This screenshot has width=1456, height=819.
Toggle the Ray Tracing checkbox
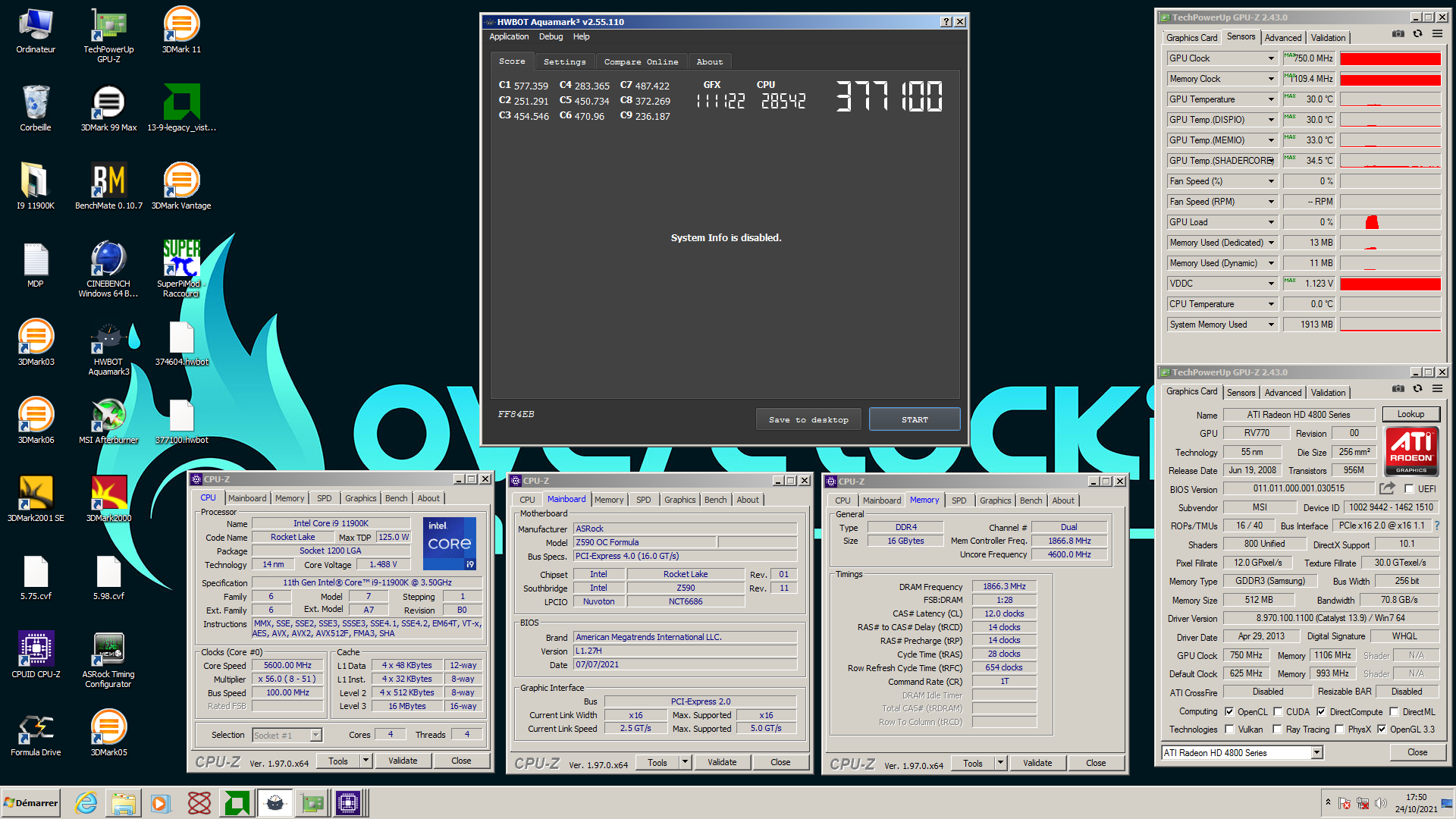point(1278,730)
